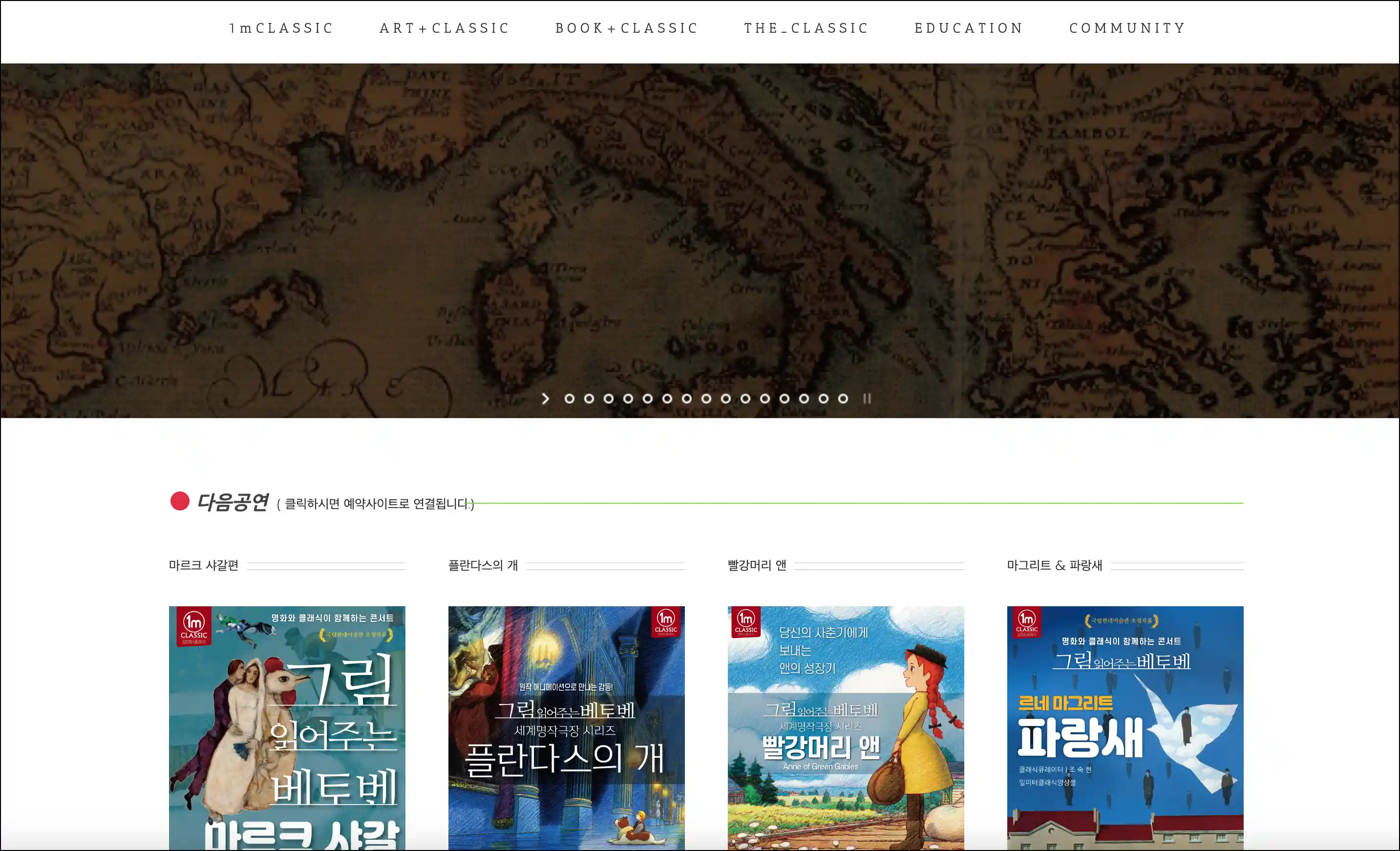Image resolution: width=1400 pixels, height=851 pixels.
Task: Select the fourth slideshow dot
Action: pyautogui.click(x=628, y=399)
